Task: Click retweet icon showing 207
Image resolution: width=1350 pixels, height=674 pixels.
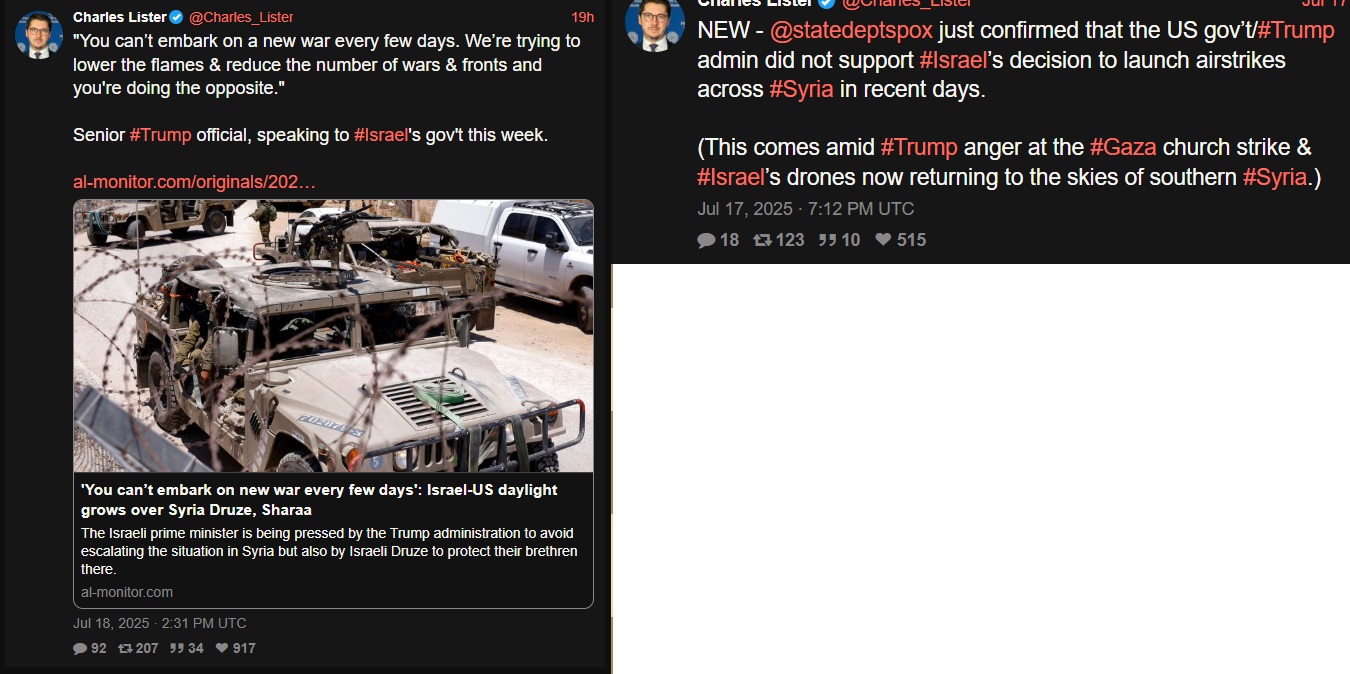Action: point(125,648)
